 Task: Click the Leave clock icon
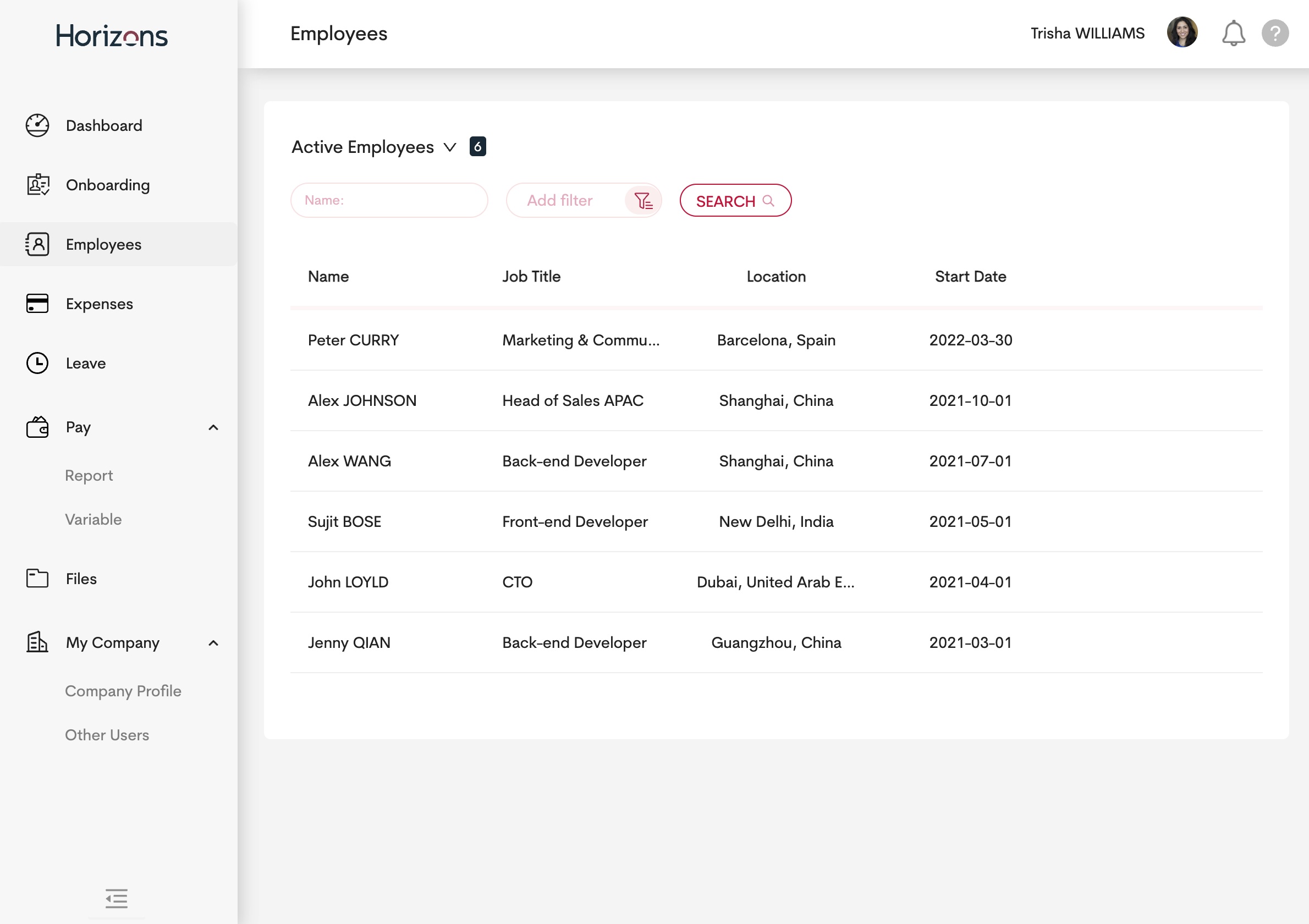[37, 363]
